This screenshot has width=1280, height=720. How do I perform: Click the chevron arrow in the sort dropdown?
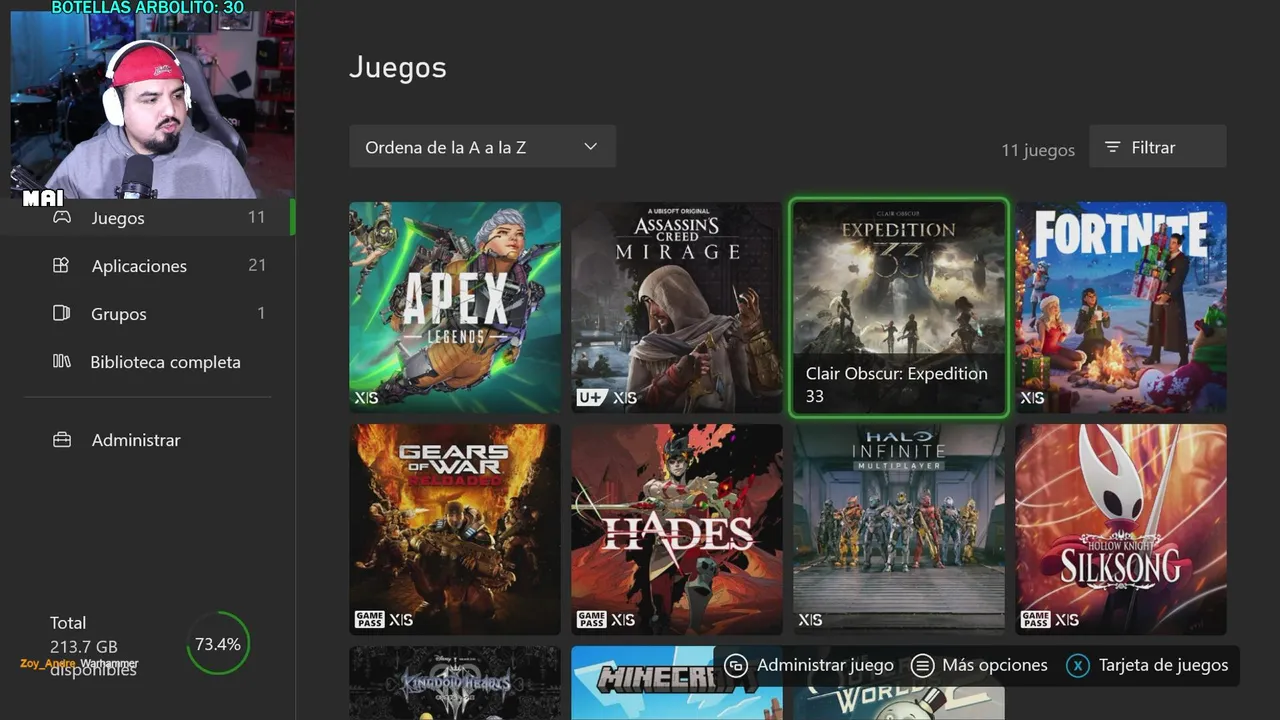click(x=590, y=147)
